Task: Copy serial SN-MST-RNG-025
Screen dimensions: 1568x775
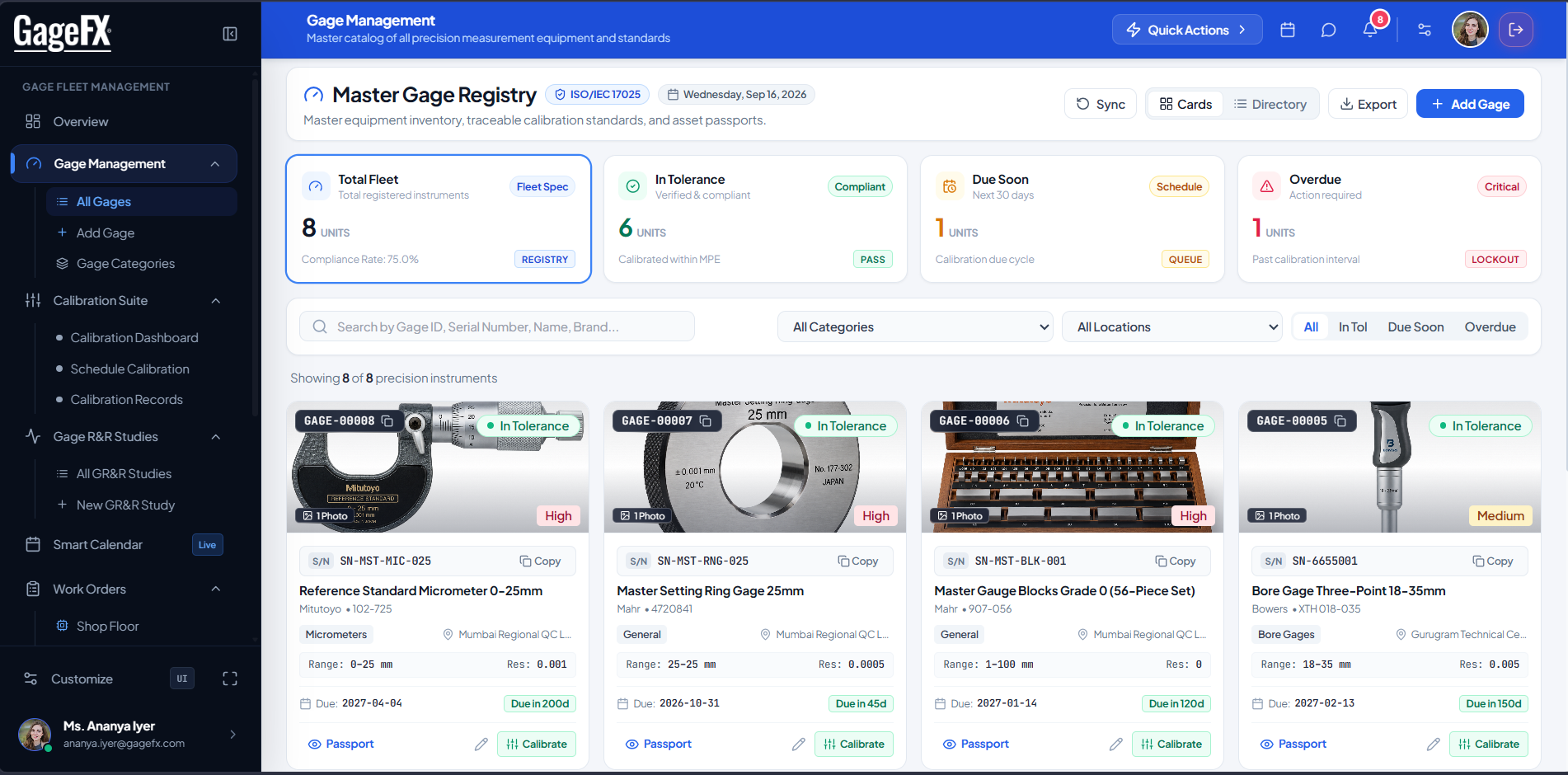Action: (857, 561)
